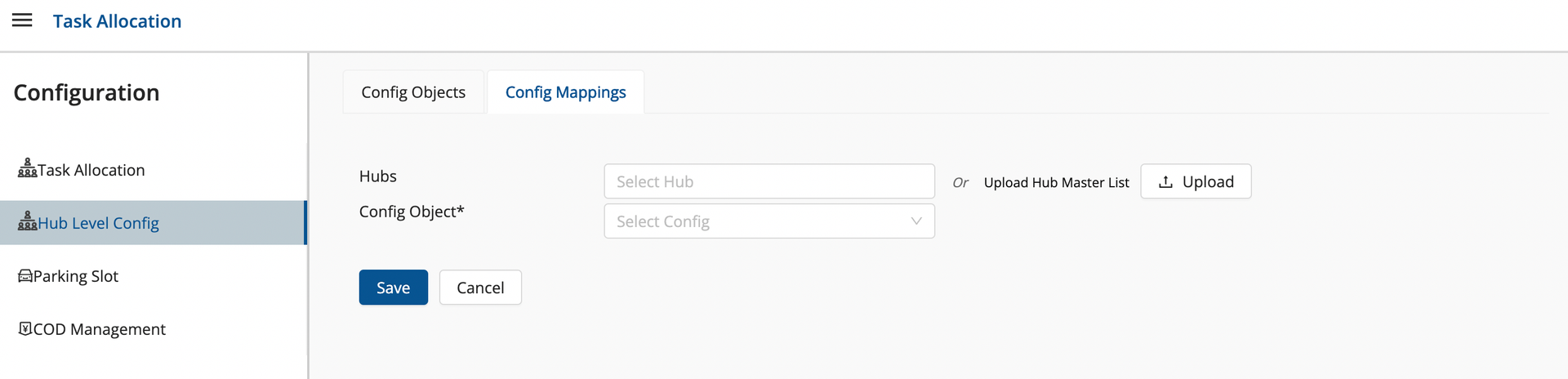
Task: Click the upload arrow icon
Action: point(1165,182)
